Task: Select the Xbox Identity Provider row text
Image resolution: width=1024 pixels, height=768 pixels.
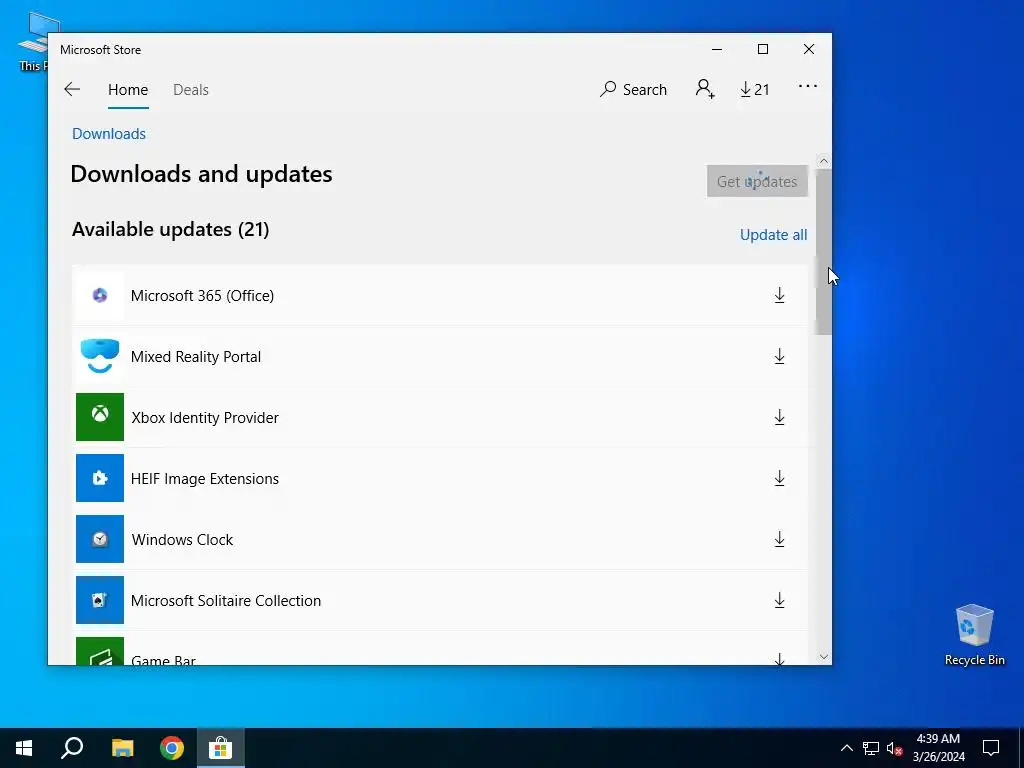Action: point(205,418)
